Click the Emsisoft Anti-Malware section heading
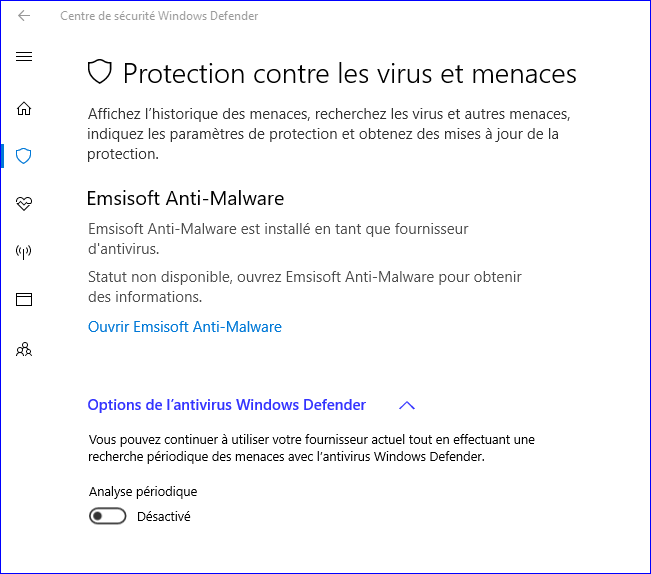The width and height of the screenshot is (651, 574). tap(185, 198)
